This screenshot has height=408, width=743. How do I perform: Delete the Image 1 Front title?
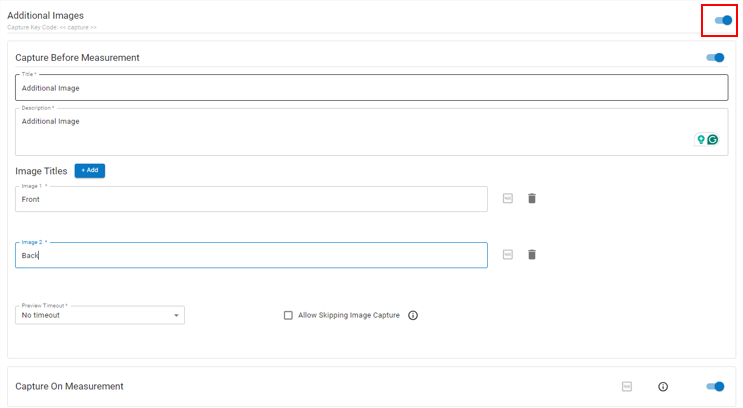[x=532, y=199]
